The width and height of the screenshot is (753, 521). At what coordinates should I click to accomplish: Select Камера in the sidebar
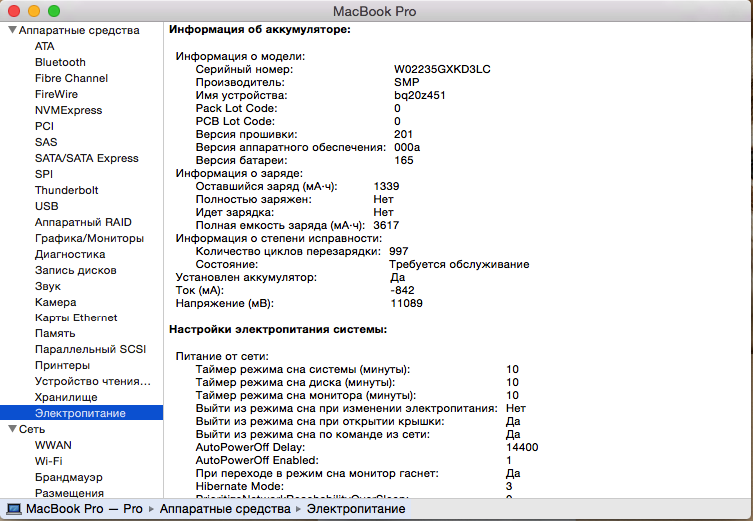coord(55,302)
